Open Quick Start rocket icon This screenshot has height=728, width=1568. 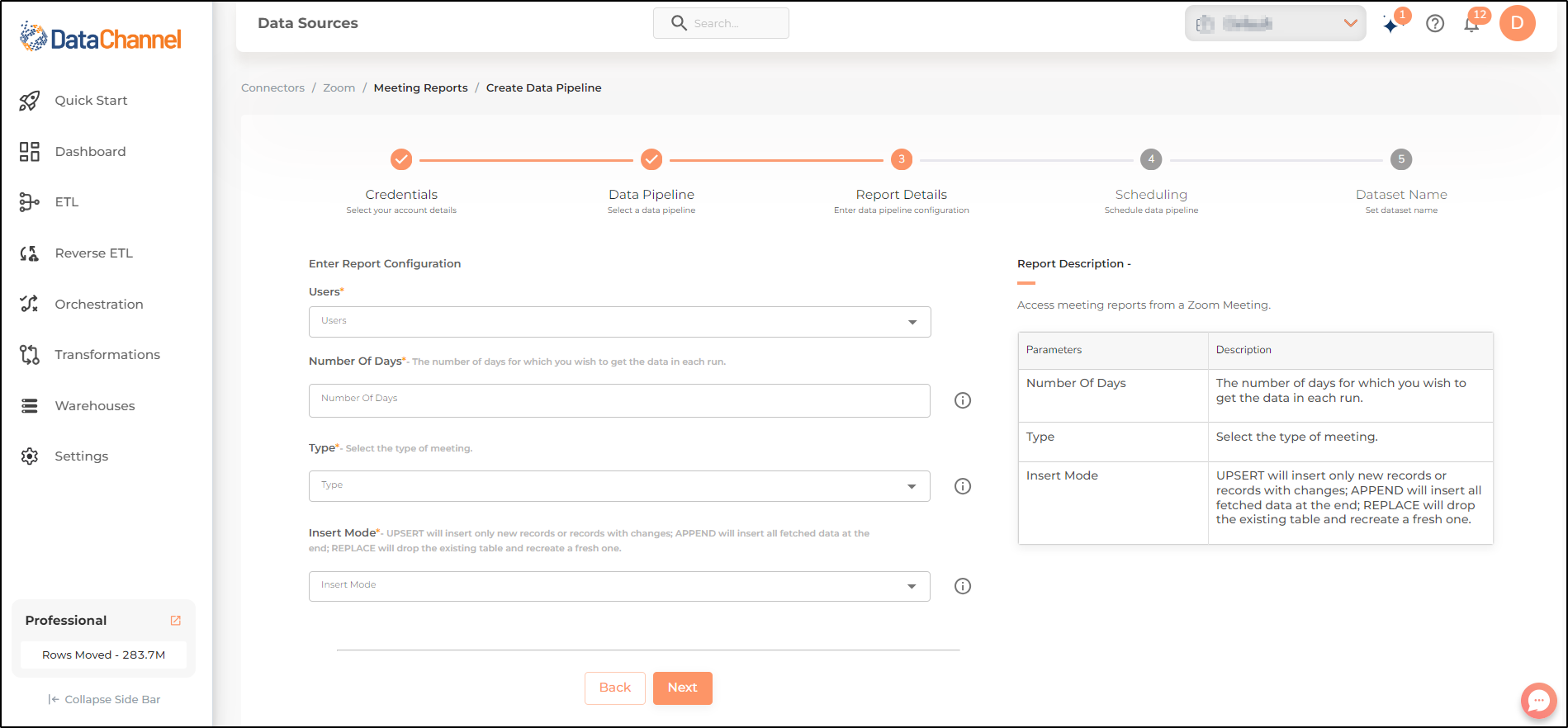pyautogui.click(x=30, y=101)
